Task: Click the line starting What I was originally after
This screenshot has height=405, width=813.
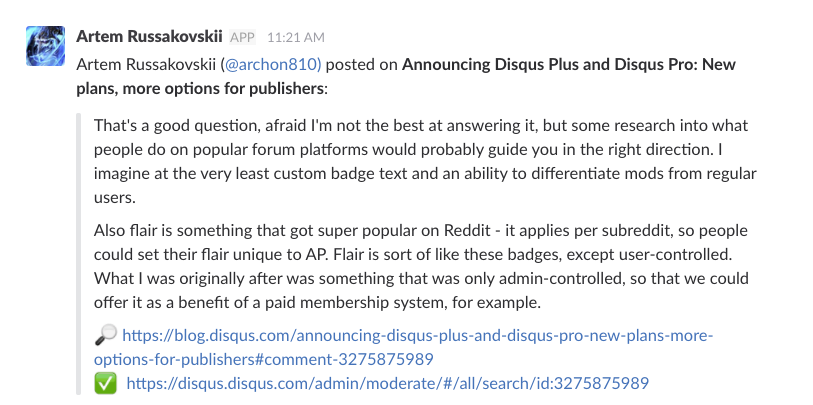Action: click(421, 278)
